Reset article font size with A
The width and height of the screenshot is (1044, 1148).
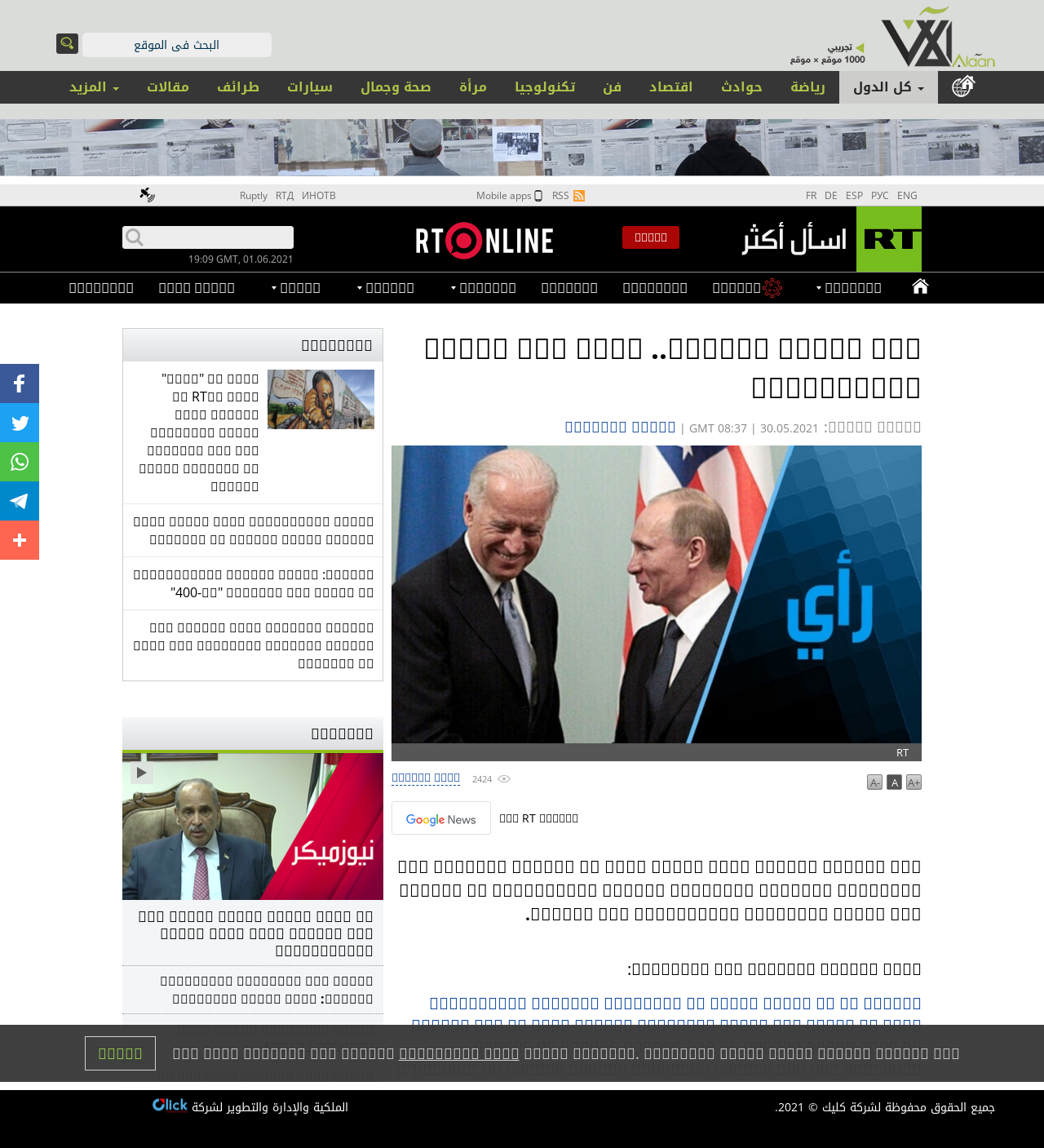894,782
